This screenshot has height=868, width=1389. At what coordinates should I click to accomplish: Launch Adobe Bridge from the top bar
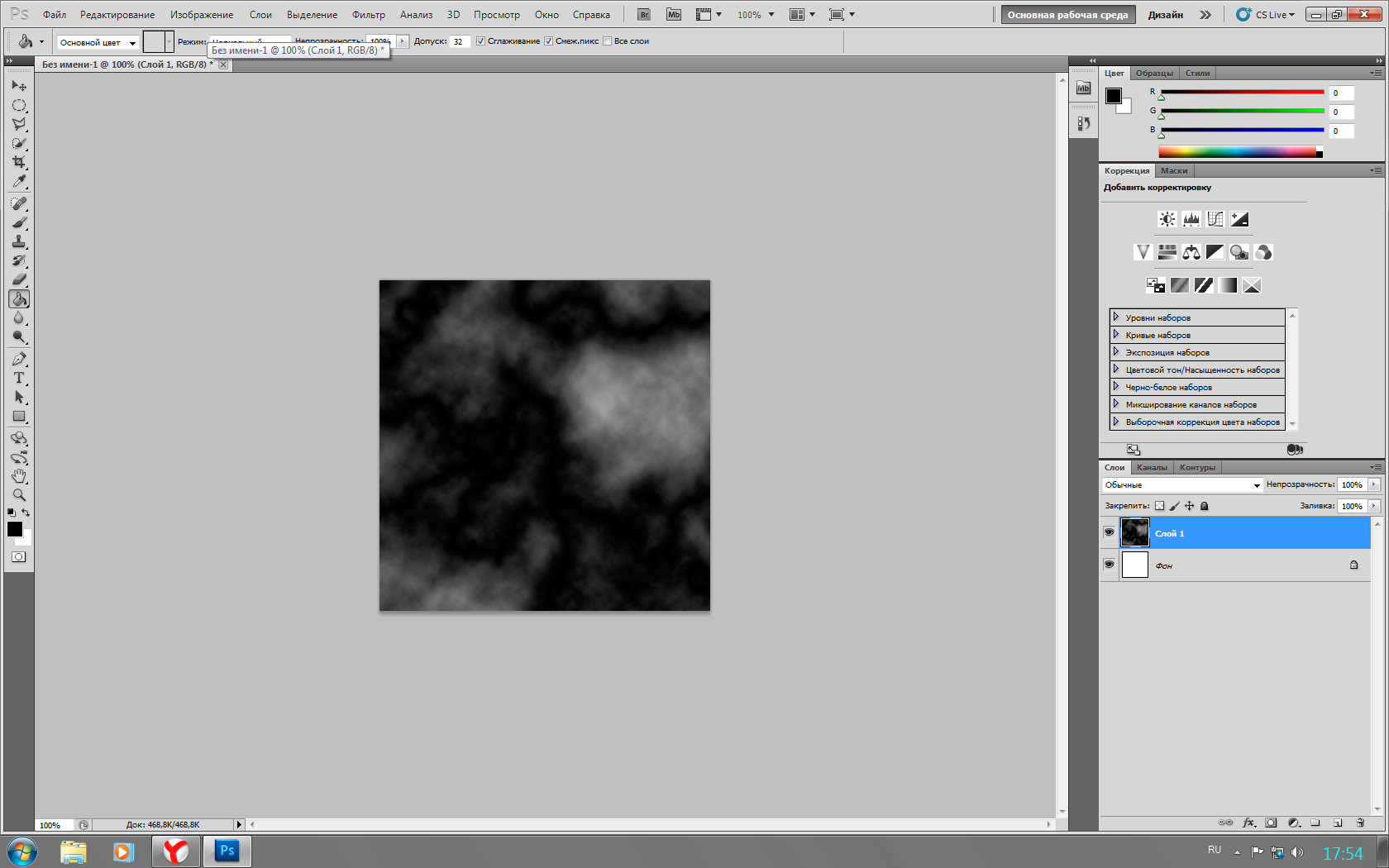tap(644, 15)
